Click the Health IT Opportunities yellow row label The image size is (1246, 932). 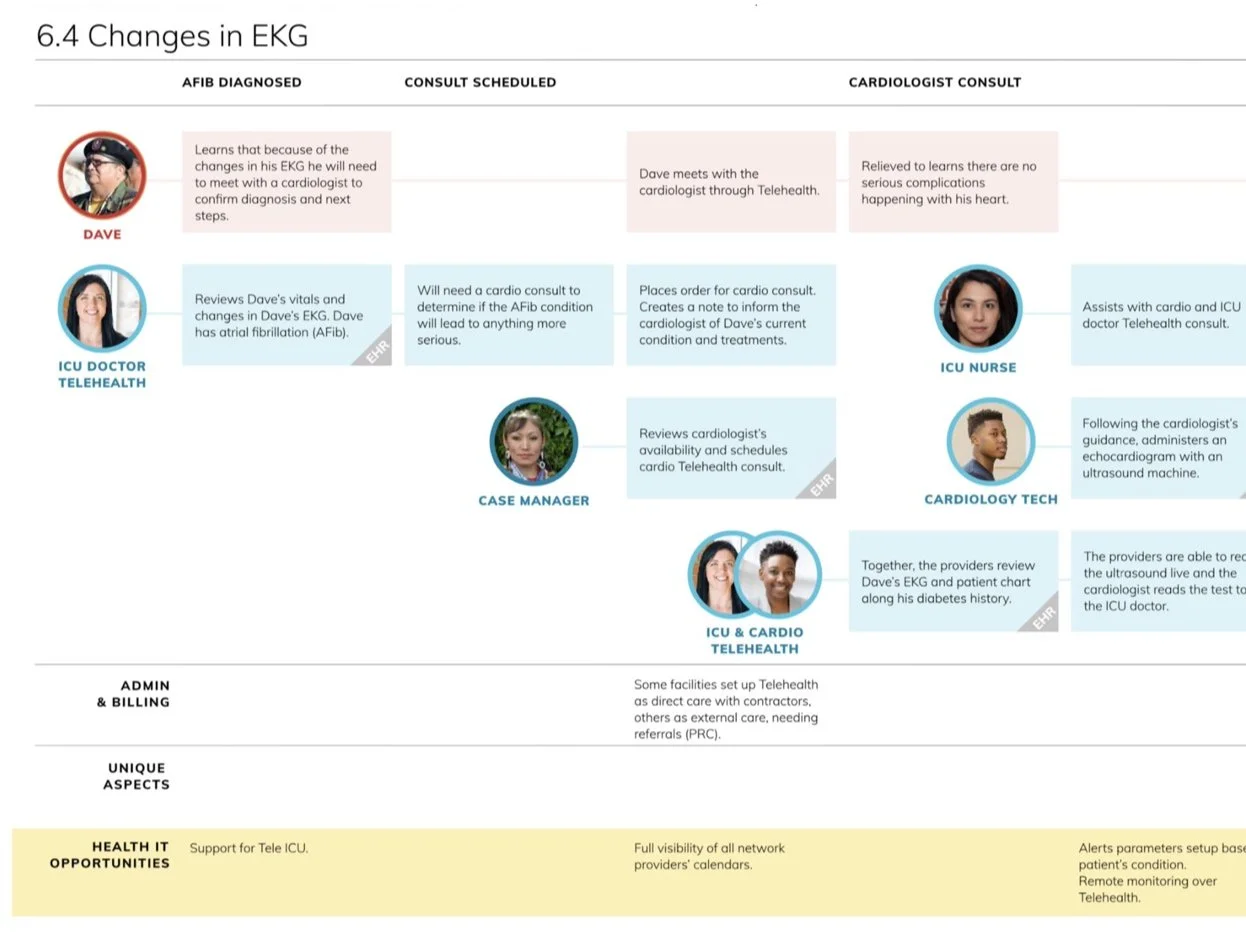click(x=110, y=854)
